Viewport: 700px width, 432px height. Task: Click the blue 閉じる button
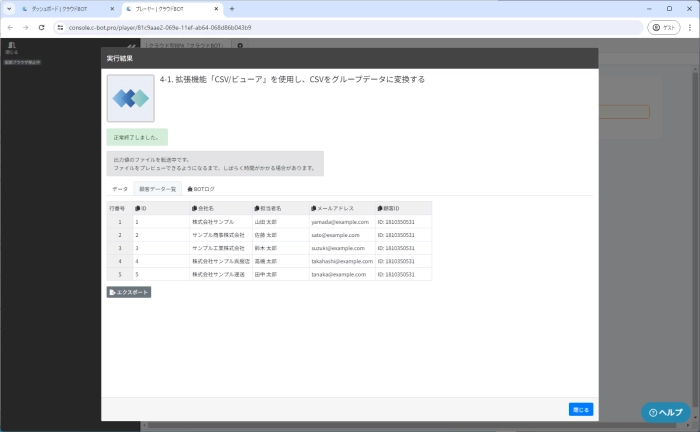pos(581,408)
